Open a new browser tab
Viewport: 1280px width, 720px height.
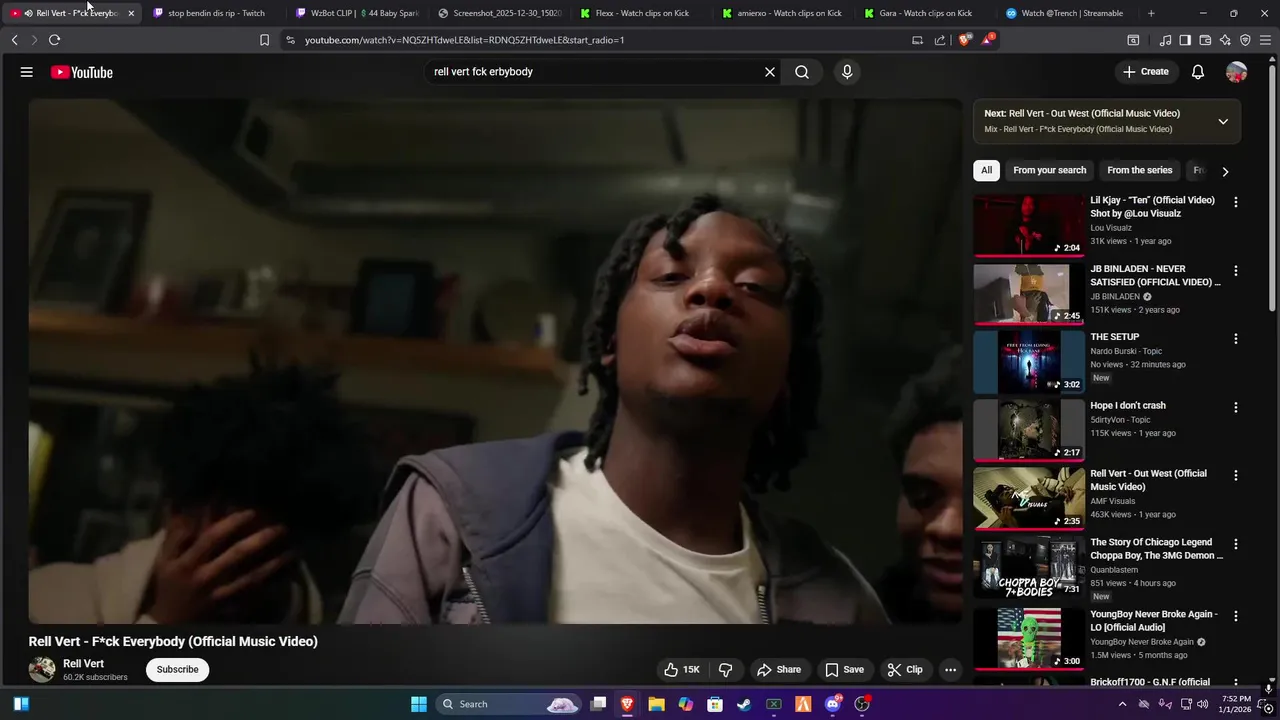point(1151,13)
